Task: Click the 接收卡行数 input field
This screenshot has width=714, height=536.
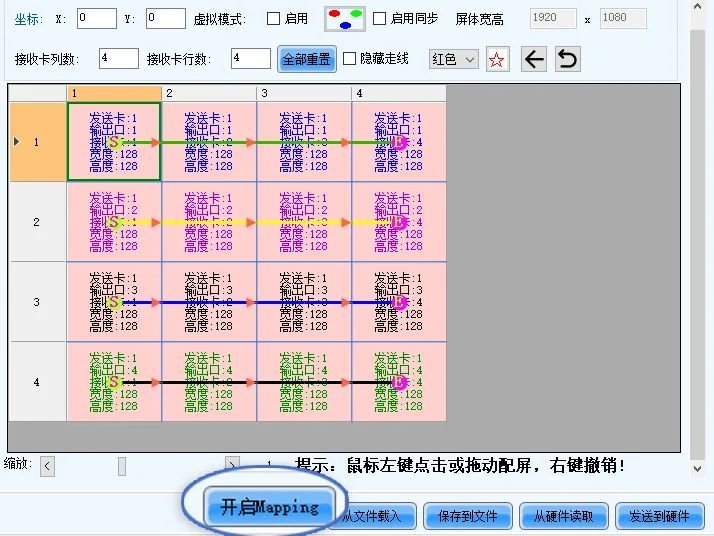Action: click(251, 59)
